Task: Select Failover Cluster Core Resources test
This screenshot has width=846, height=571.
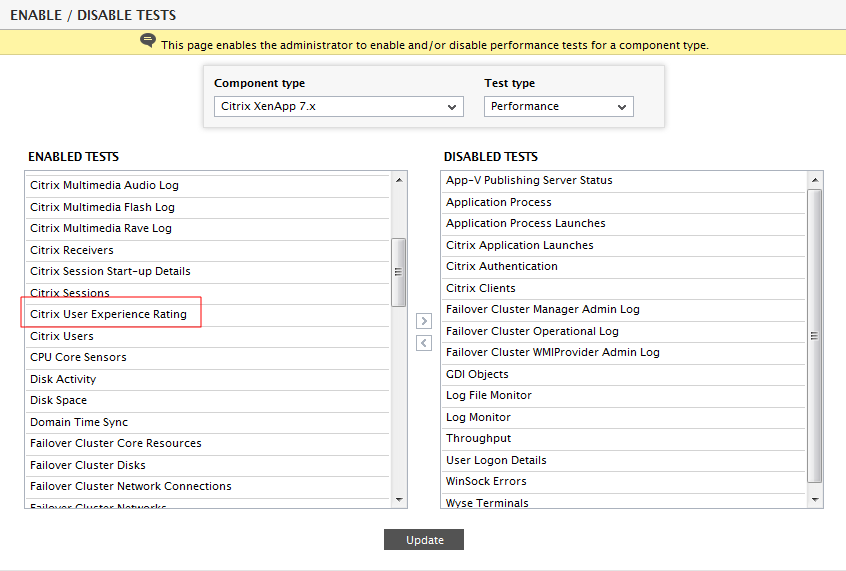Action: (208, 443)
